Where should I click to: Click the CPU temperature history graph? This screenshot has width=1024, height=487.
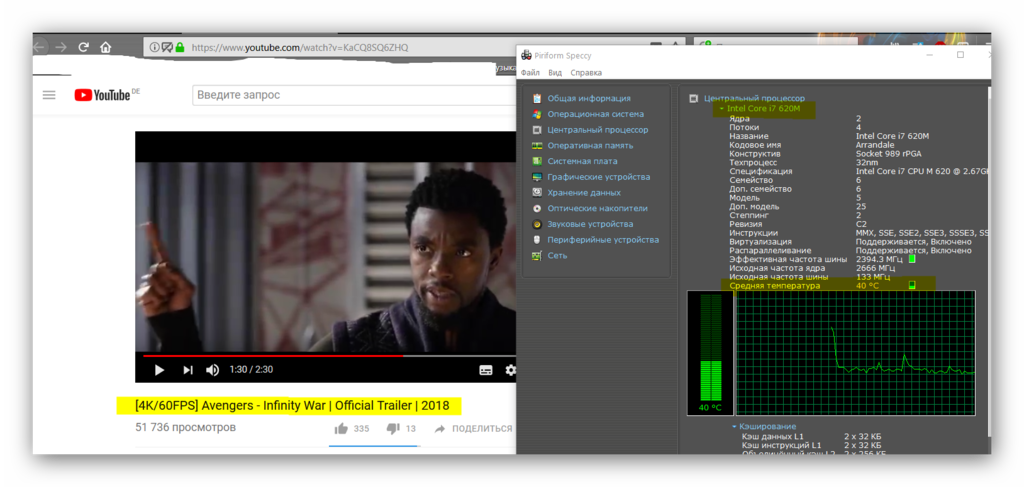[856, 353]
